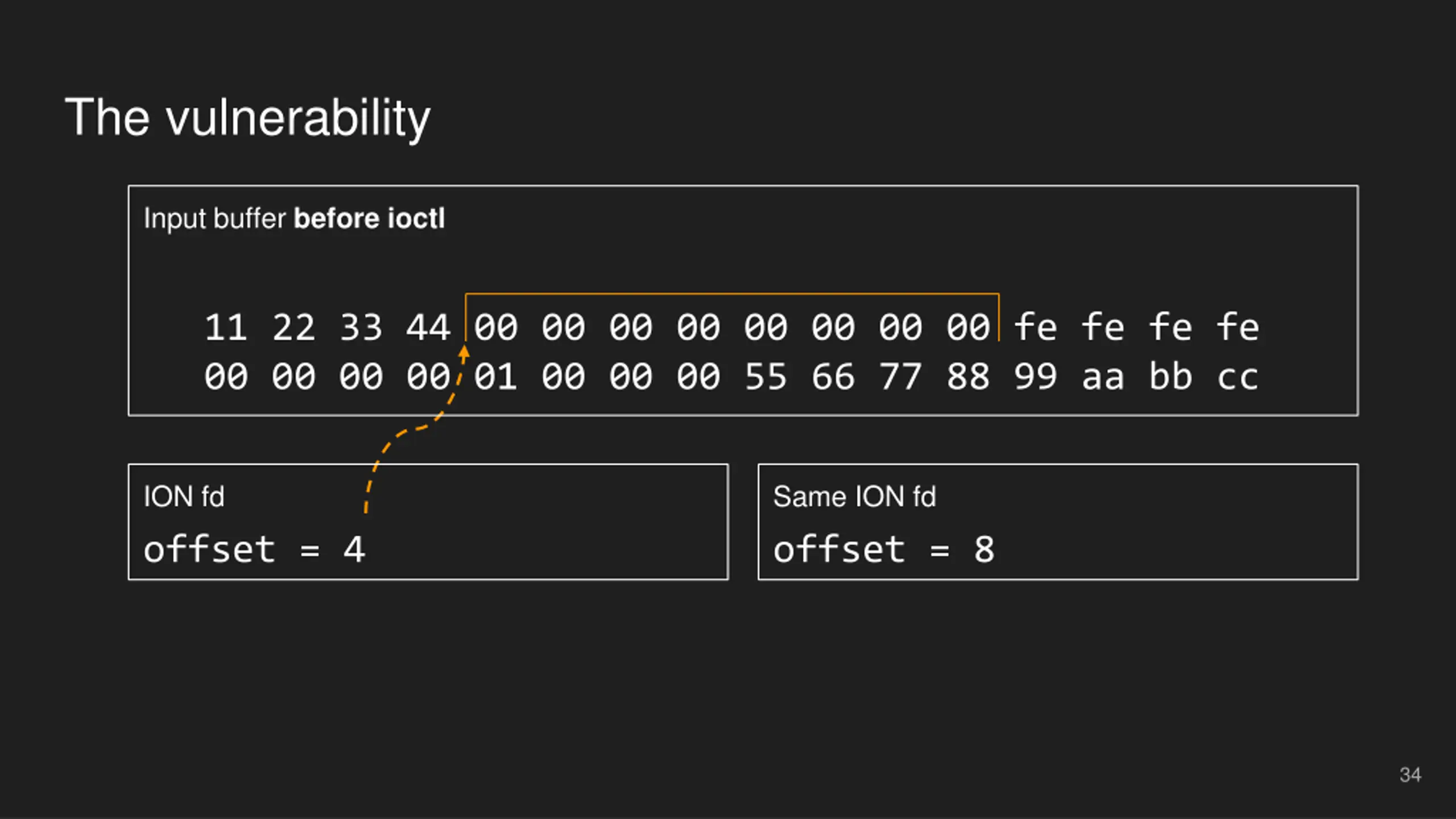Select the first "fe" byte after the orange box
The height and width of the screenshot is (819, 1456).
pyautogui.click(x=1036, y=327)
